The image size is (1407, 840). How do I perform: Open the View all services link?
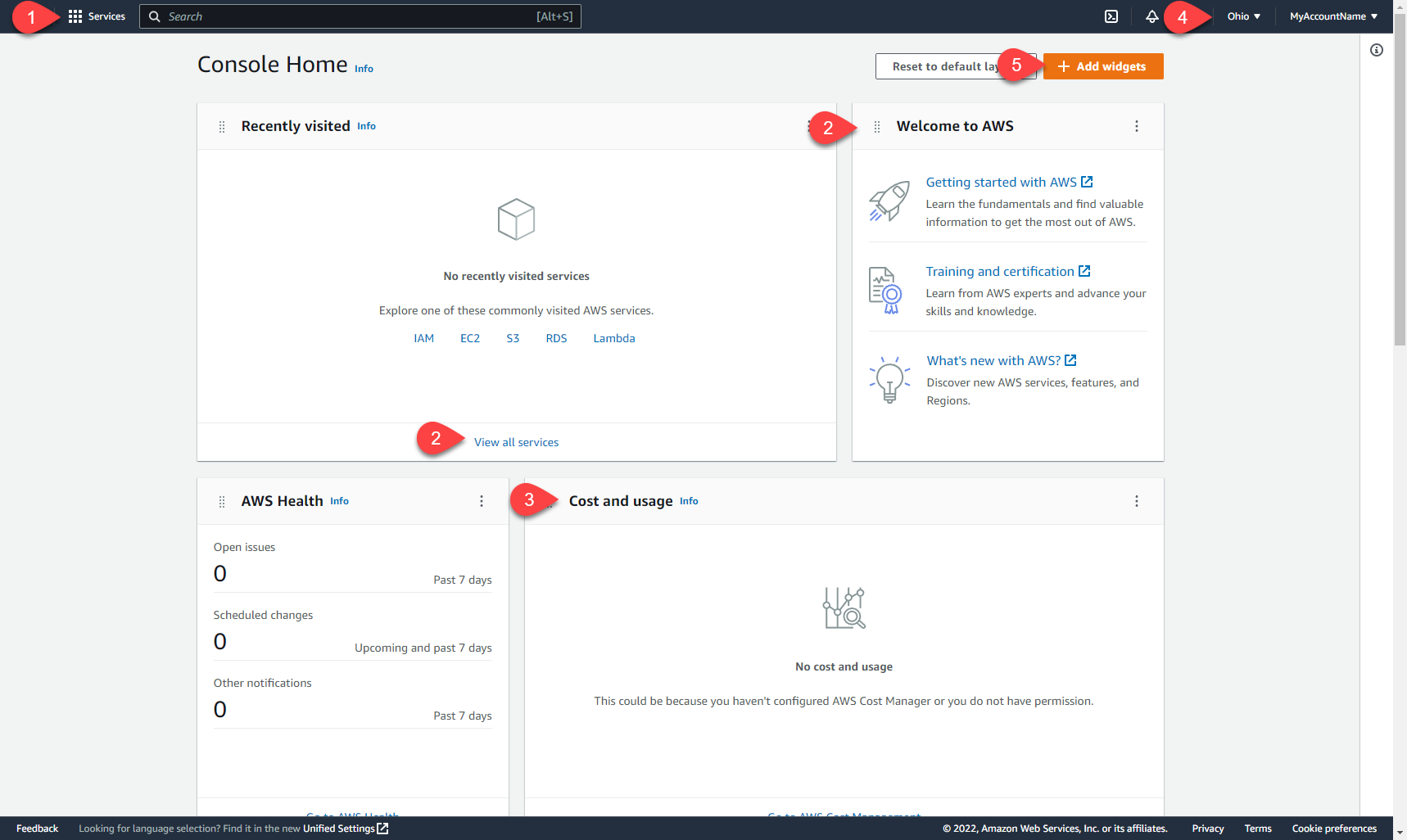516,442
